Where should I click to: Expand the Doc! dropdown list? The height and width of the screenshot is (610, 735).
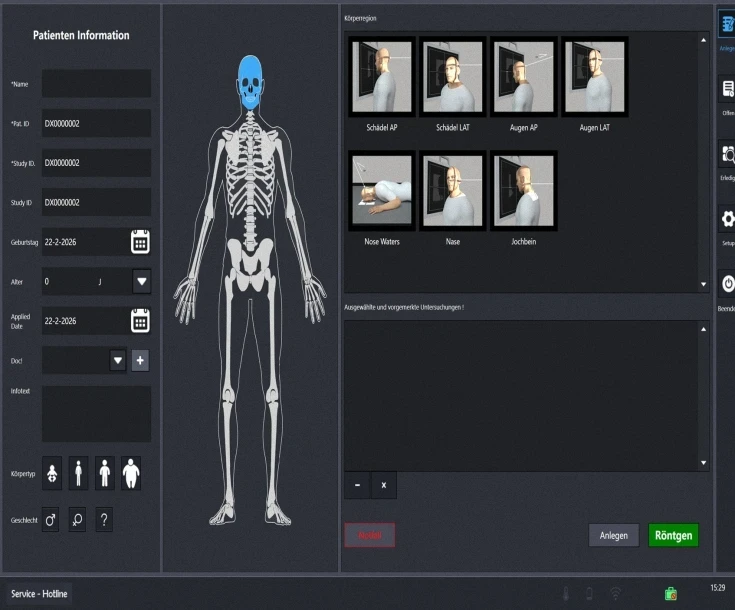coord(118,361)
